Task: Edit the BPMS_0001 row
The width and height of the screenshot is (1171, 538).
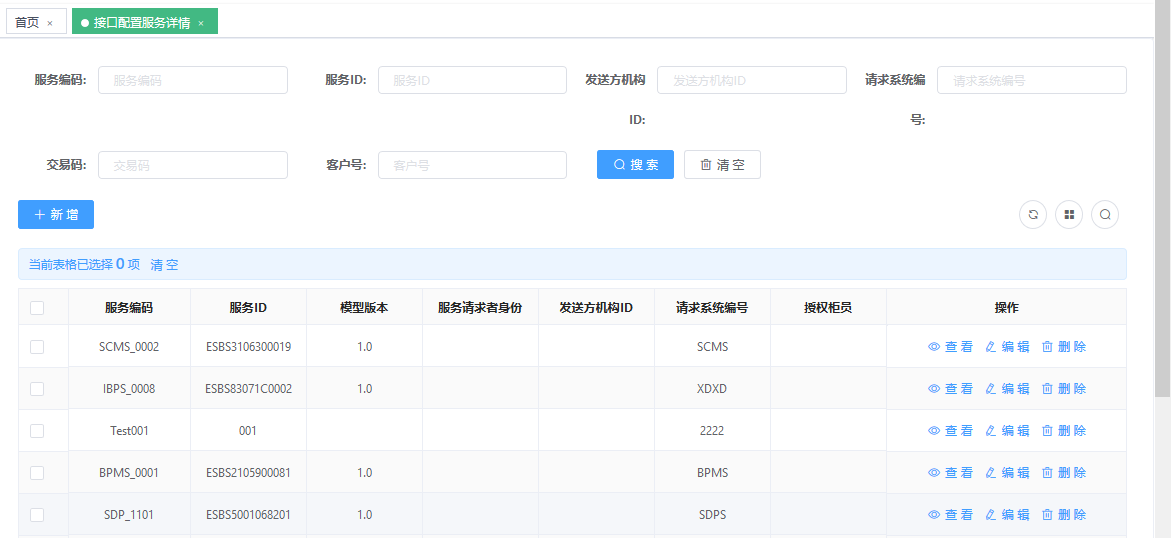Action: [x=1007, y=472]
